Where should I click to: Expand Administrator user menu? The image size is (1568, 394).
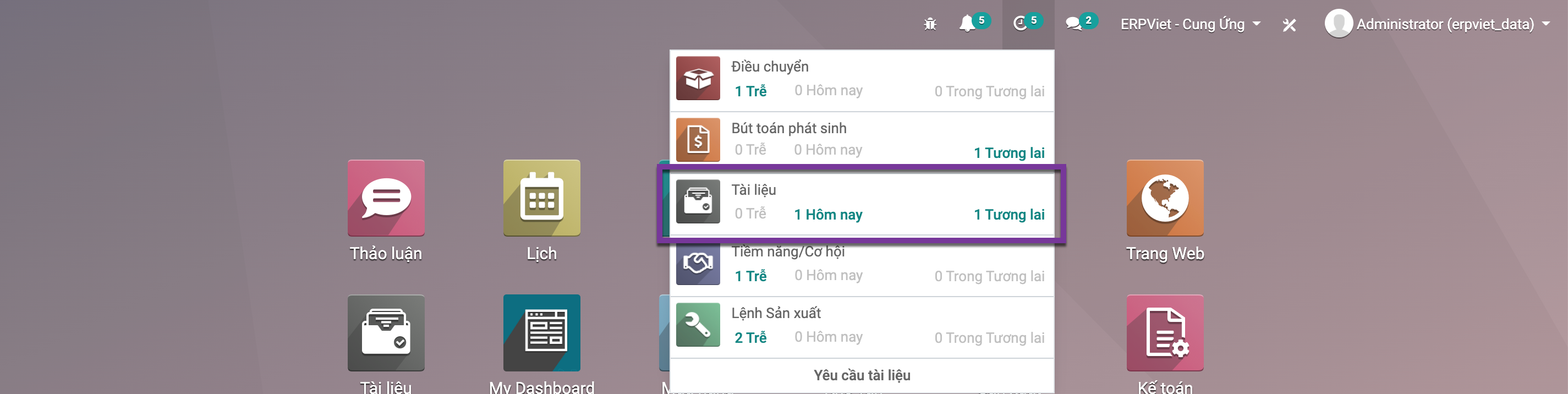pyautogui.click(x=1438, y=24)
